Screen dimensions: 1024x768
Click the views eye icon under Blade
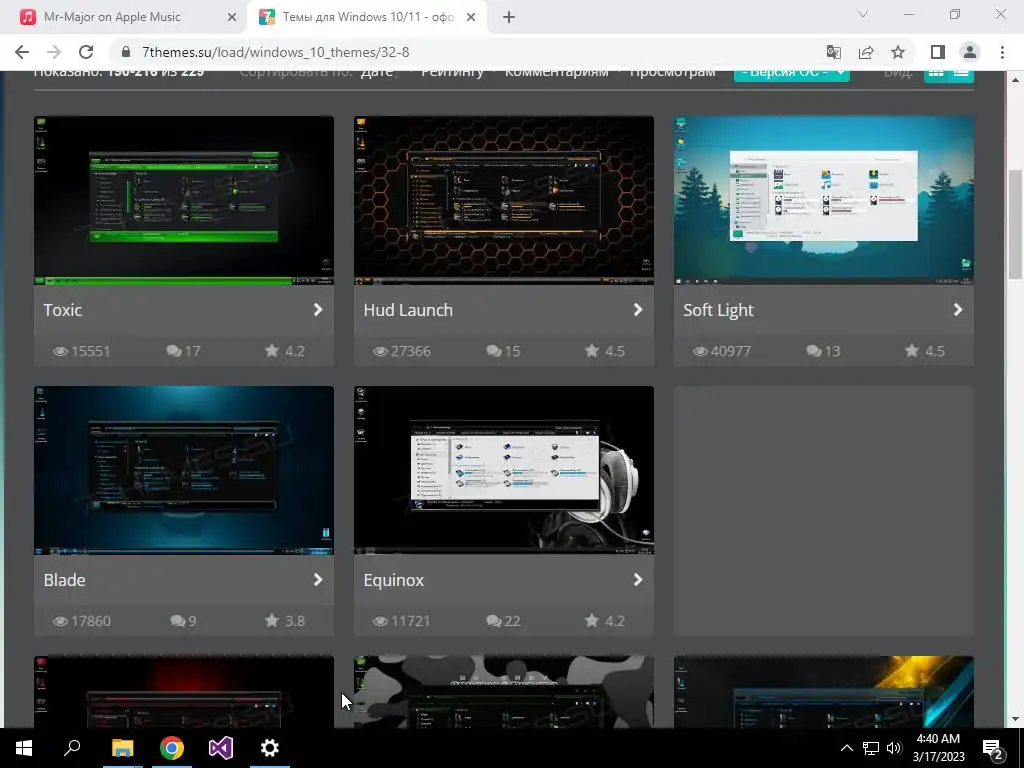click(60, 621)
